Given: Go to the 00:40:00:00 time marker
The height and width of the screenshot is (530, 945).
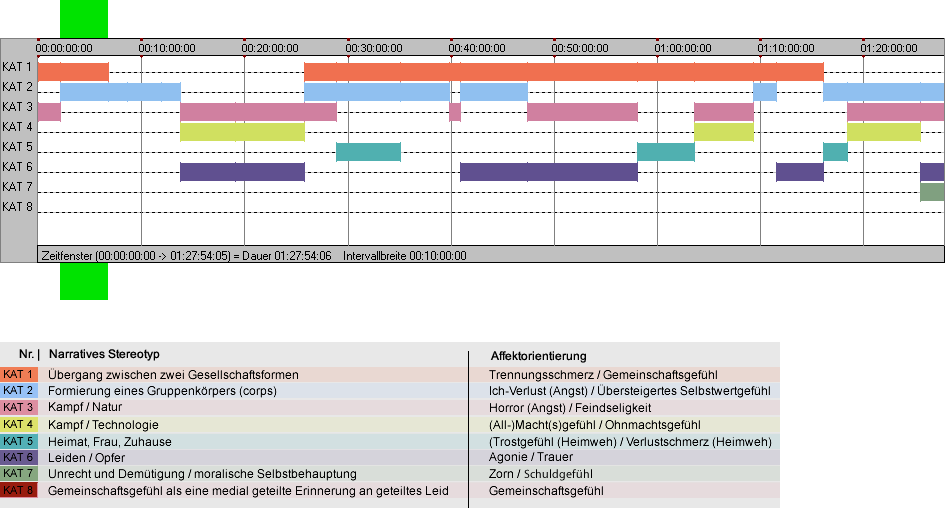Looking at the screenshot, I should pyautogui.click(x=477, y=48).
